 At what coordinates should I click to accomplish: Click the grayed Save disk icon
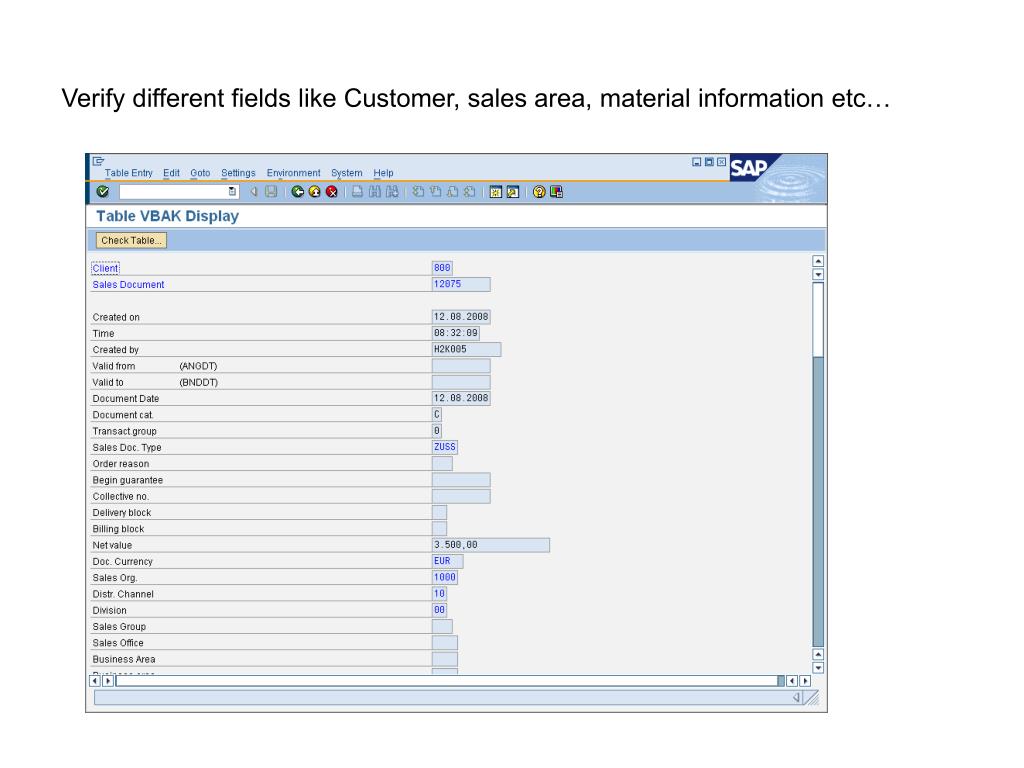(x=271, y=191)
